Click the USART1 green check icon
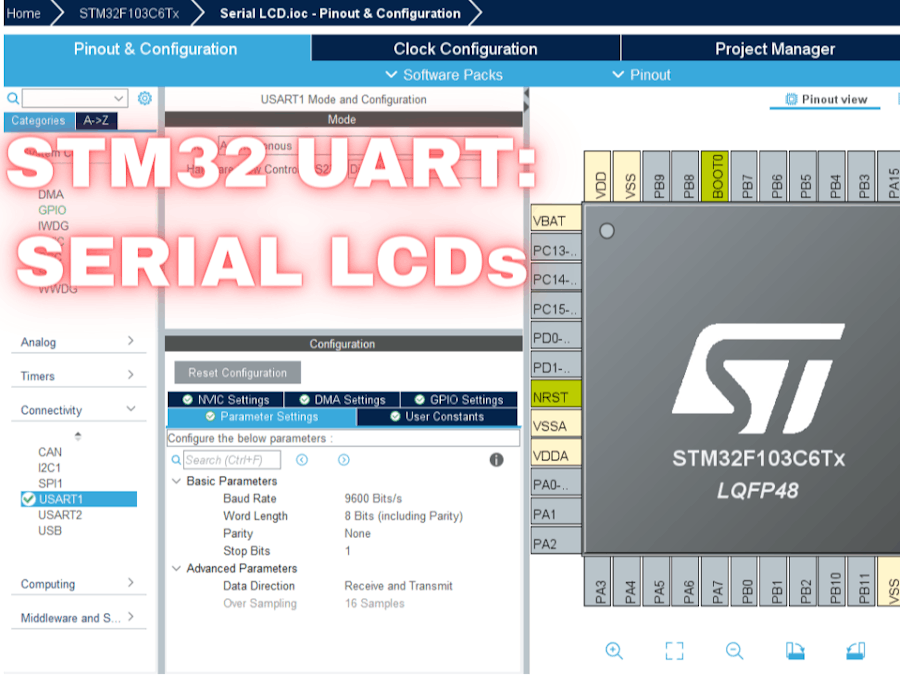Screen dimensions: 900x675 (x=29, y=499)
